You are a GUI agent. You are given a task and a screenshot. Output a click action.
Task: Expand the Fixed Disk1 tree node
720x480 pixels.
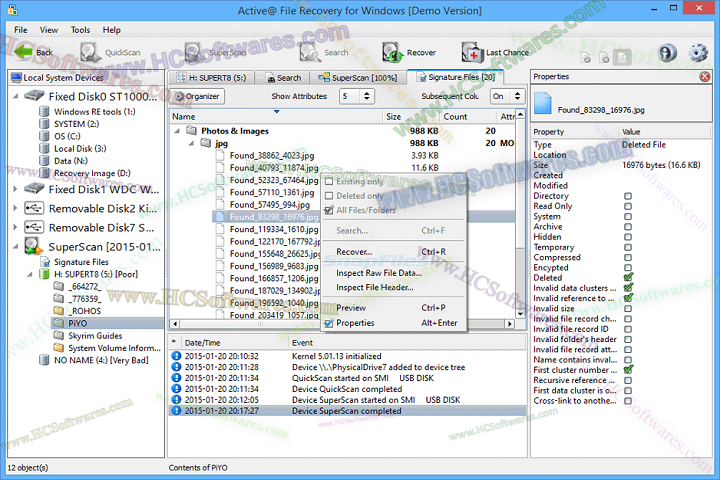(x=16, y=189)
